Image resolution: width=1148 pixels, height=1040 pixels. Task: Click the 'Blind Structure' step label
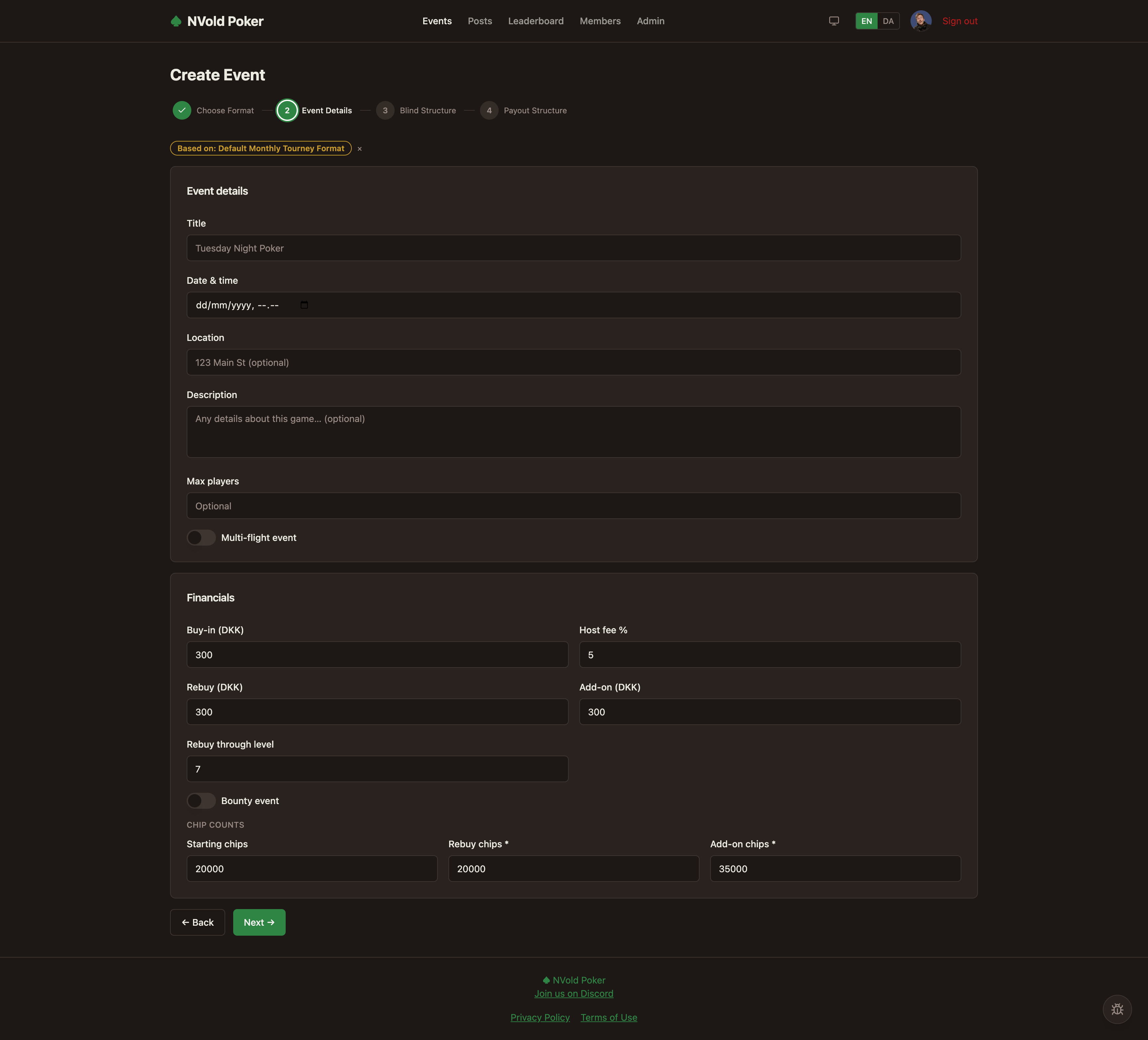(428, 111)
